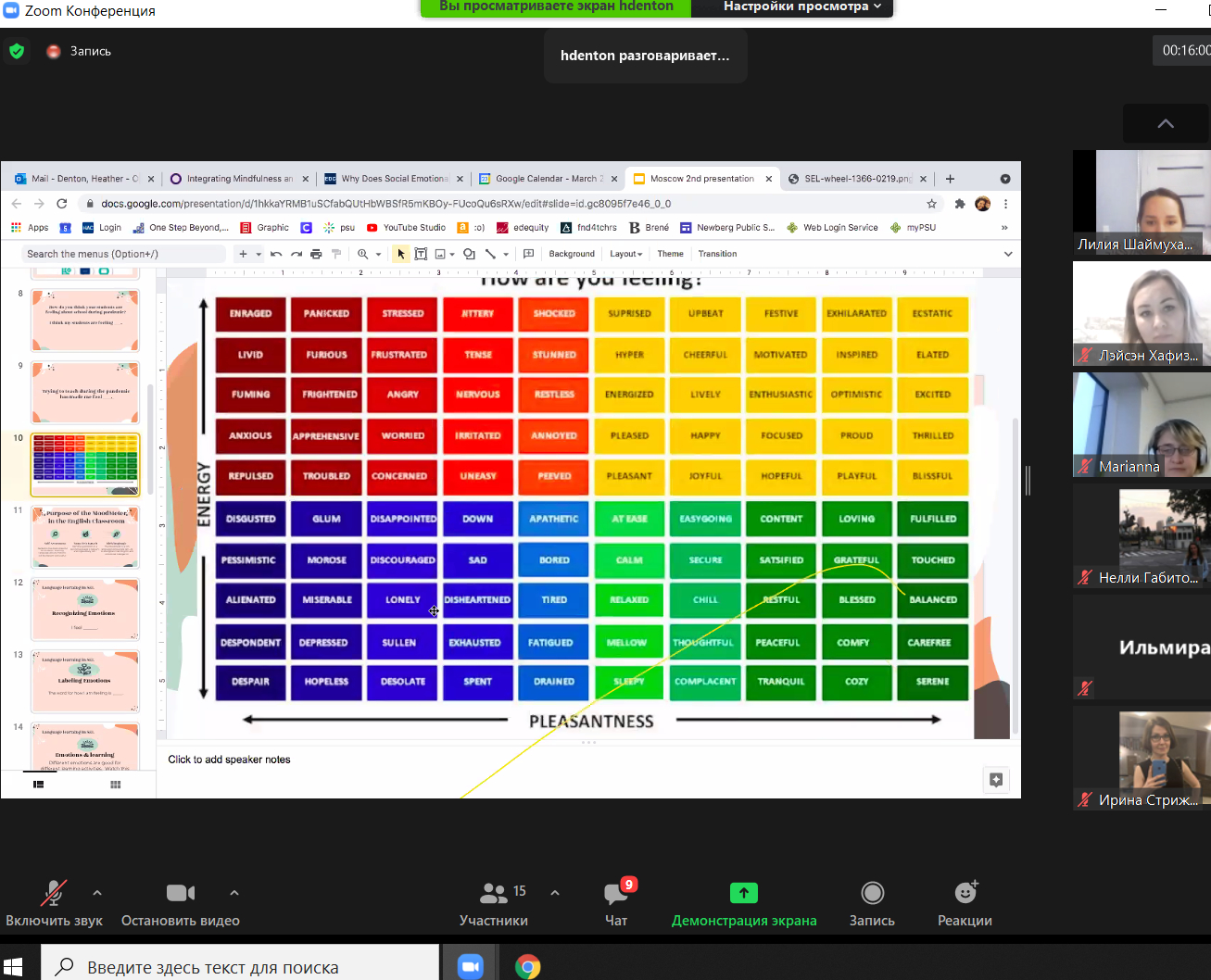Viewport: 1211px width, 980px height.
Task: Click the Запись recording indicator
Action: 80,51
